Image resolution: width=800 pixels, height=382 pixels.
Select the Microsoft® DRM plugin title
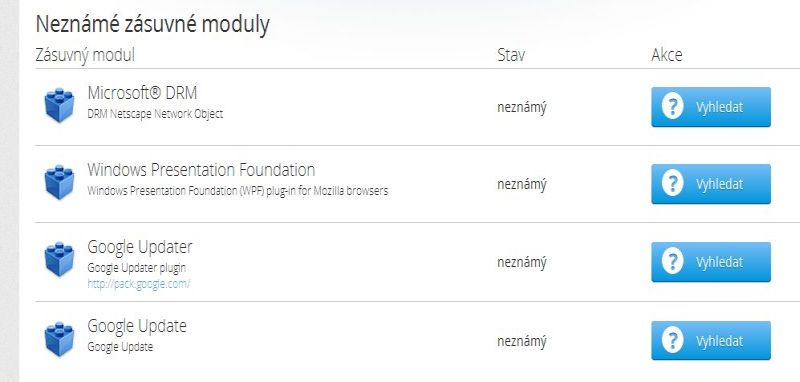click(142, 93)
